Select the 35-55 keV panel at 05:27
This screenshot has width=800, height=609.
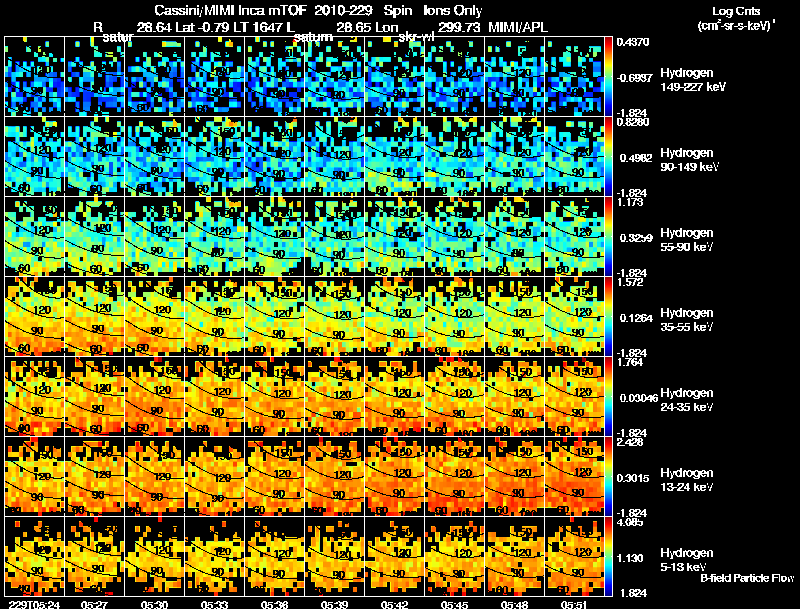click(x=94, y=317)
